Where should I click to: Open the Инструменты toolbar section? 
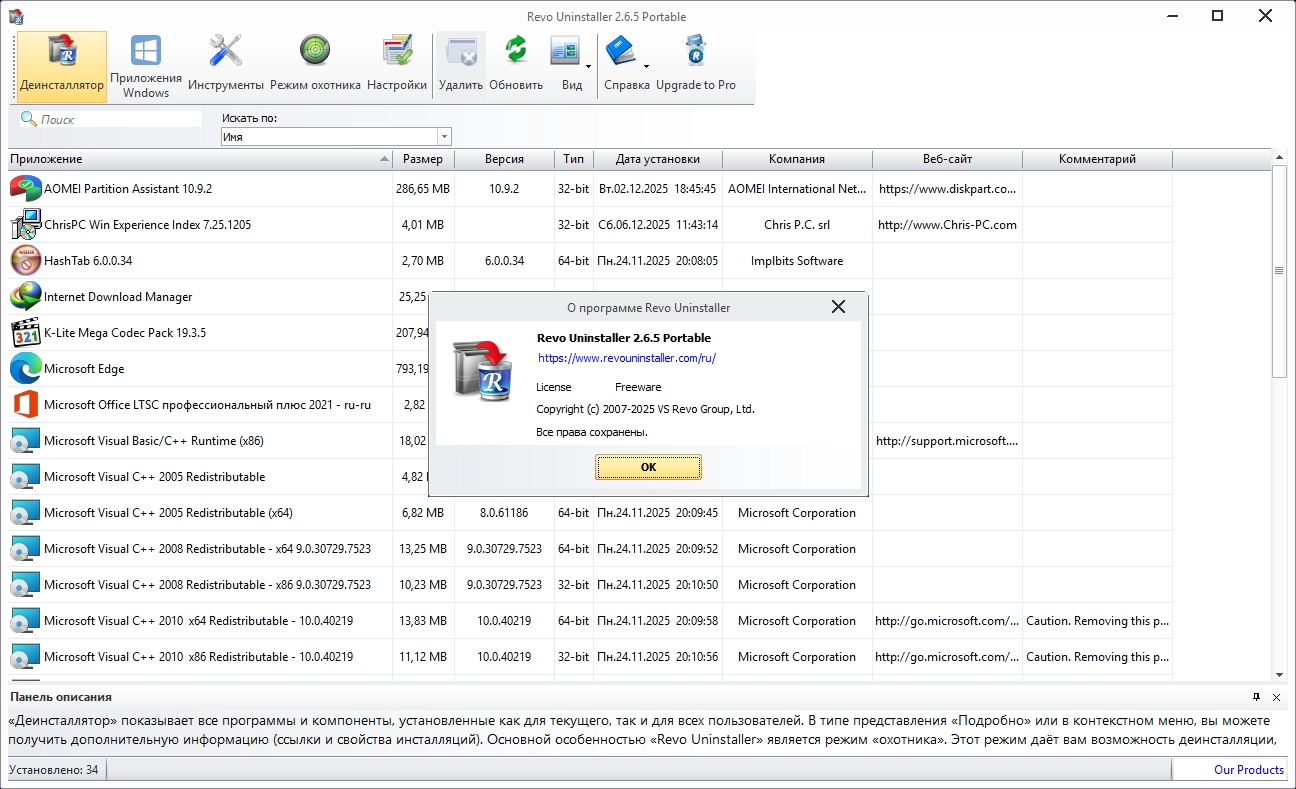pos(226,66)
